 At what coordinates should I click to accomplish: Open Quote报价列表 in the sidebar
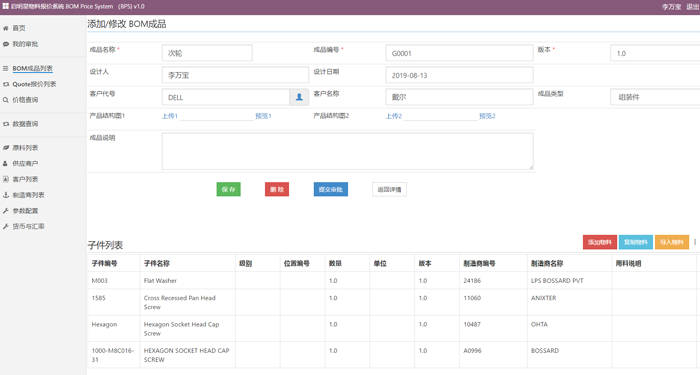[x=34, y=84]
